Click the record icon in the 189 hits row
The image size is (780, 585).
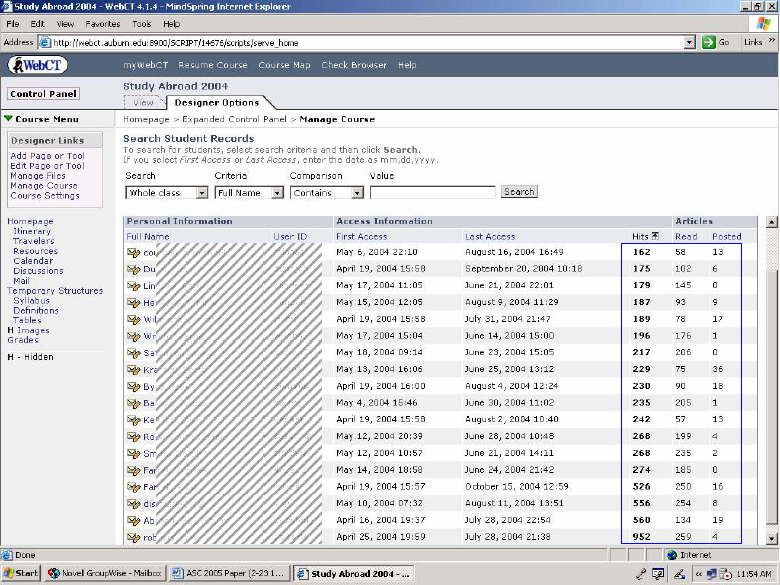click(x=133, y=319)
